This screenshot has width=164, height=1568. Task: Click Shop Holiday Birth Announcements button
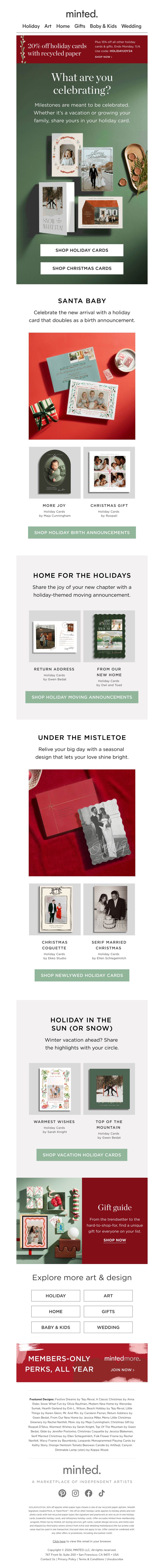pos(82,533)
